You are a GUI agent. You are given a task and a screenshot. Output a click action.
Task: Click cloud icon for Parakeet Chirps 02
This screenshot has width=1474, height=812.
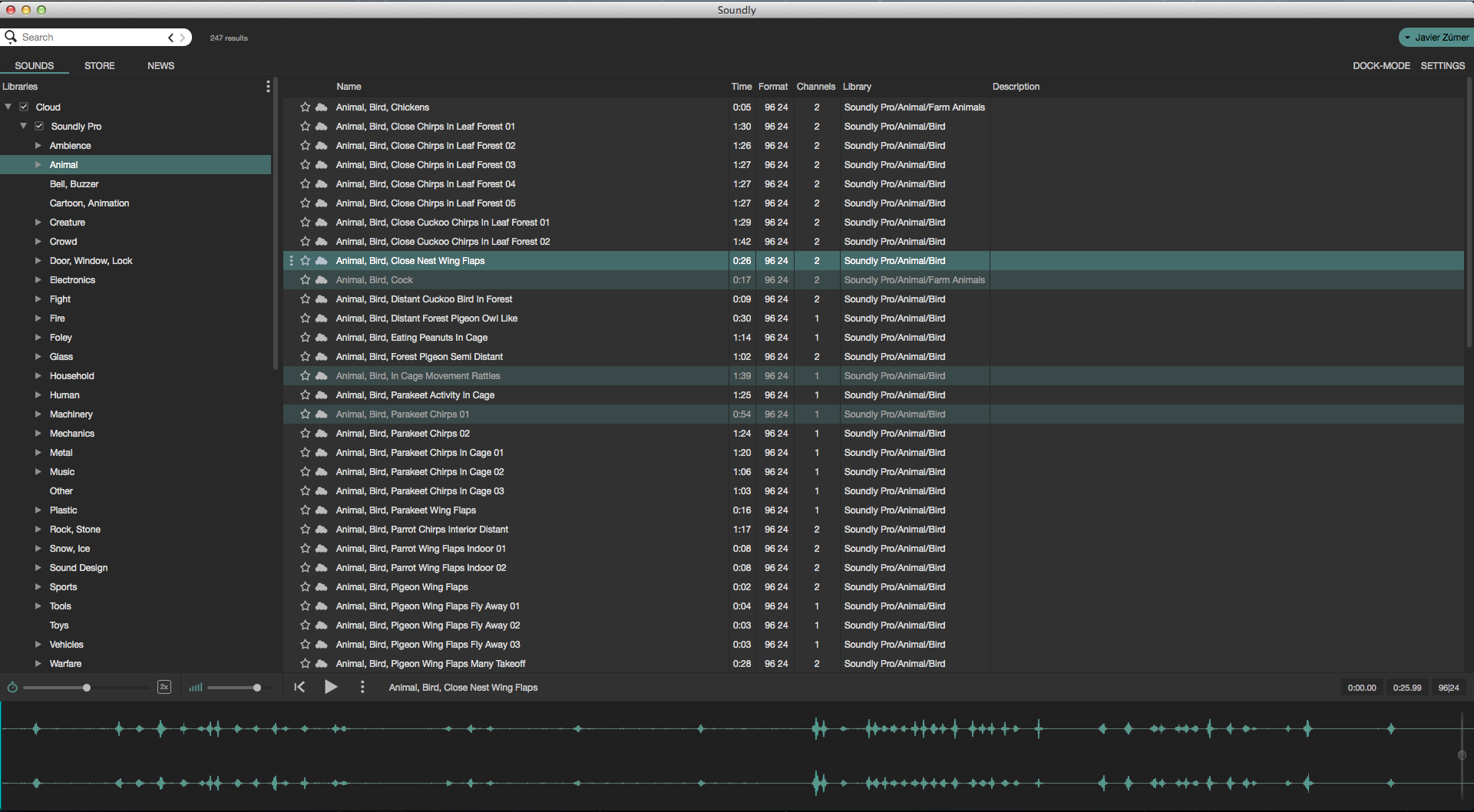pyautogui.click(x=322, y=434)
